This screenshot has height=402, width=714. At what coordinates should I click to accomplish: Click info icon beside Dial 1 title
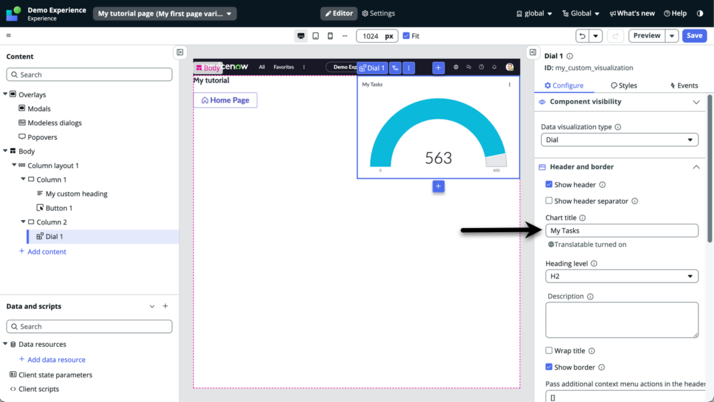(570, 56)
